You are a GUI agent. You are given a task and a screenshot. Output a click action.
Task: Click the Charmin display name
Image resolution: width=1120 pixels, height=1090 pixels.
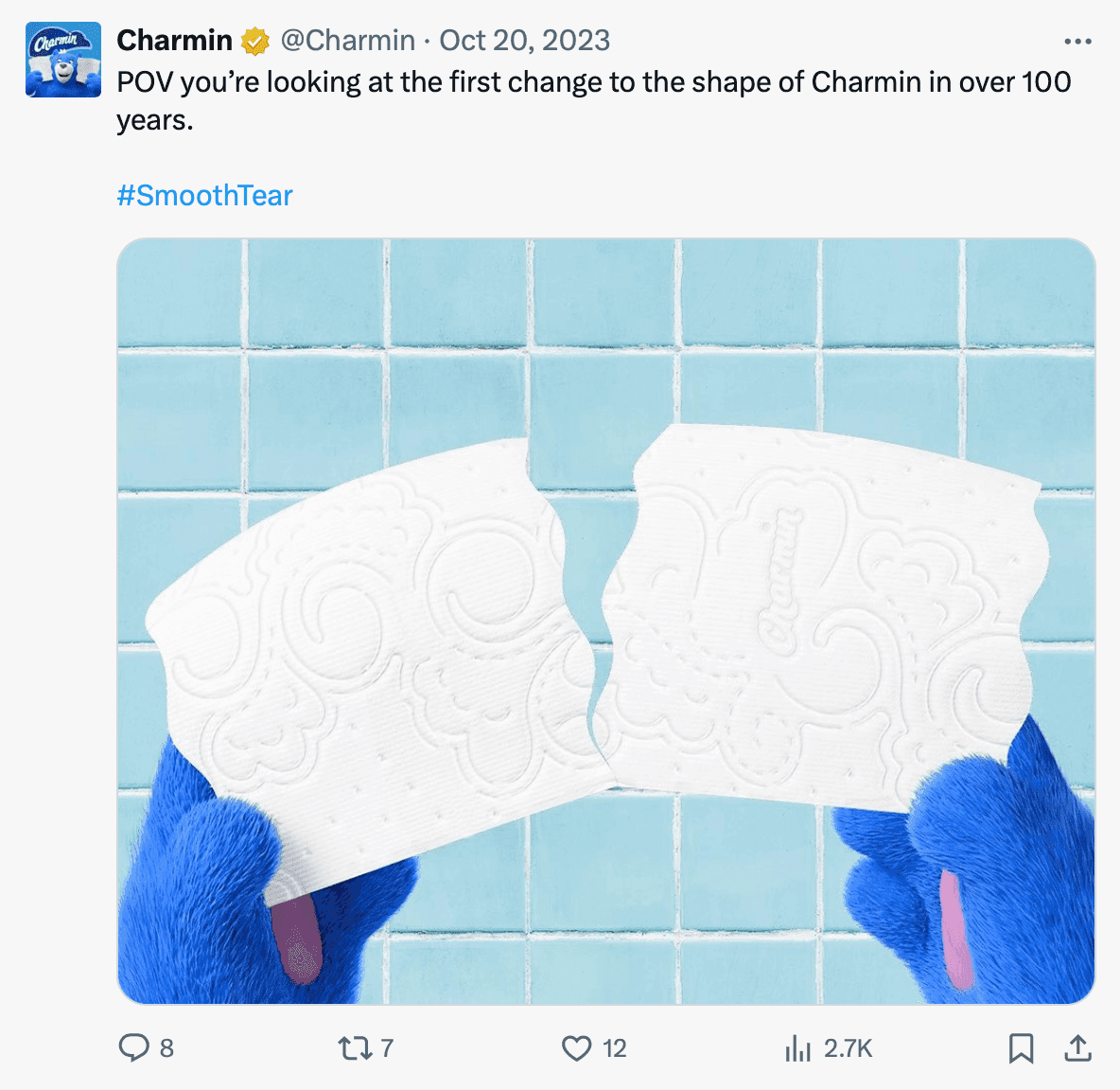(175, 40)
